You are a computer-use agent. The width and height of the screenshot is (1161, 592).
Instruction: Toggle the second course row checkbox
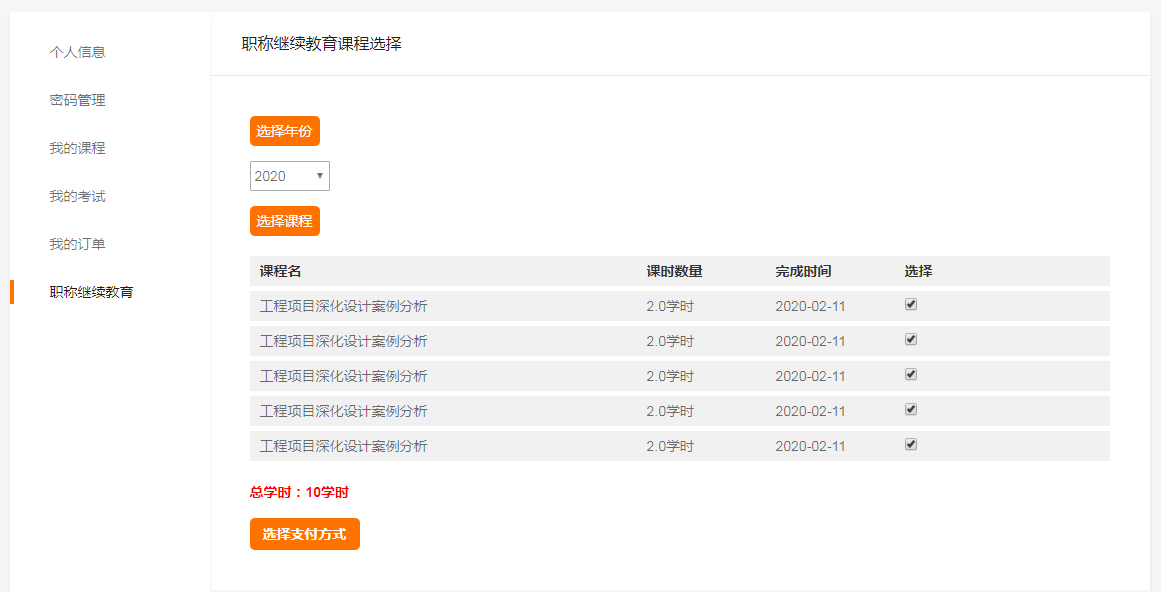pos(911,340)
